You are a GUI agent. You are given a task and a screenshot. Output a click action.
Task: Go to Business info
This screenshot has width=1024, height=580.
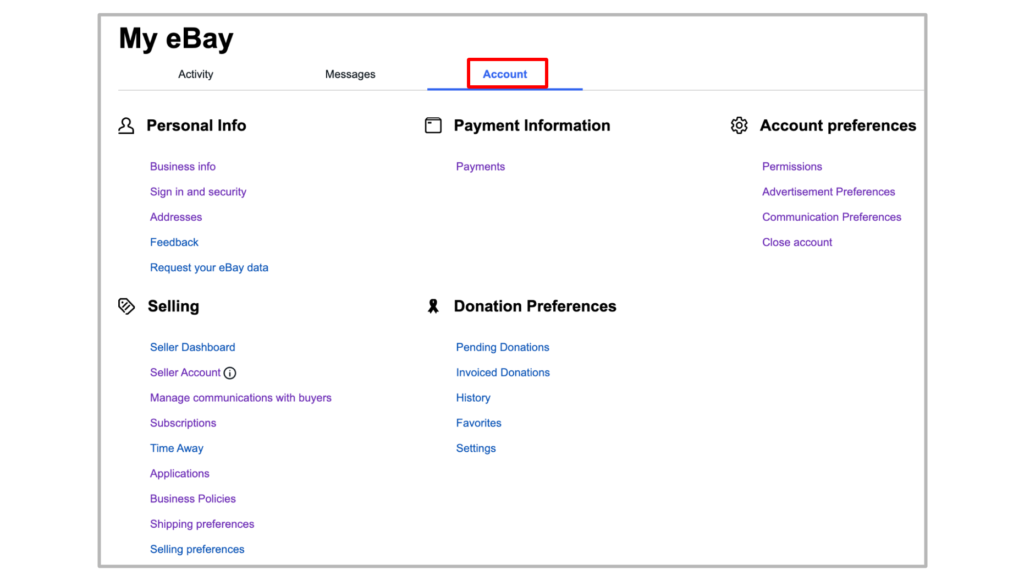tap(183, 167)
